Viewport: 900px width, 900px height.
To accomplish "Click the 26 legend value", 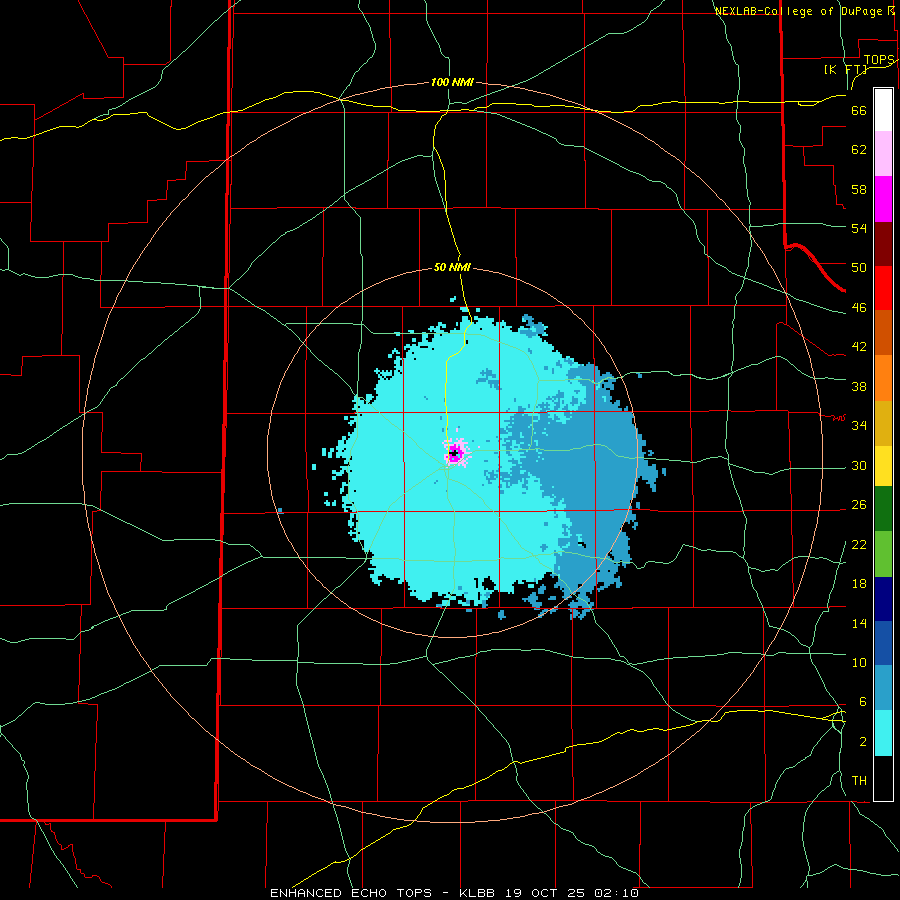I will pyautogui.click(x=859, y=505).
